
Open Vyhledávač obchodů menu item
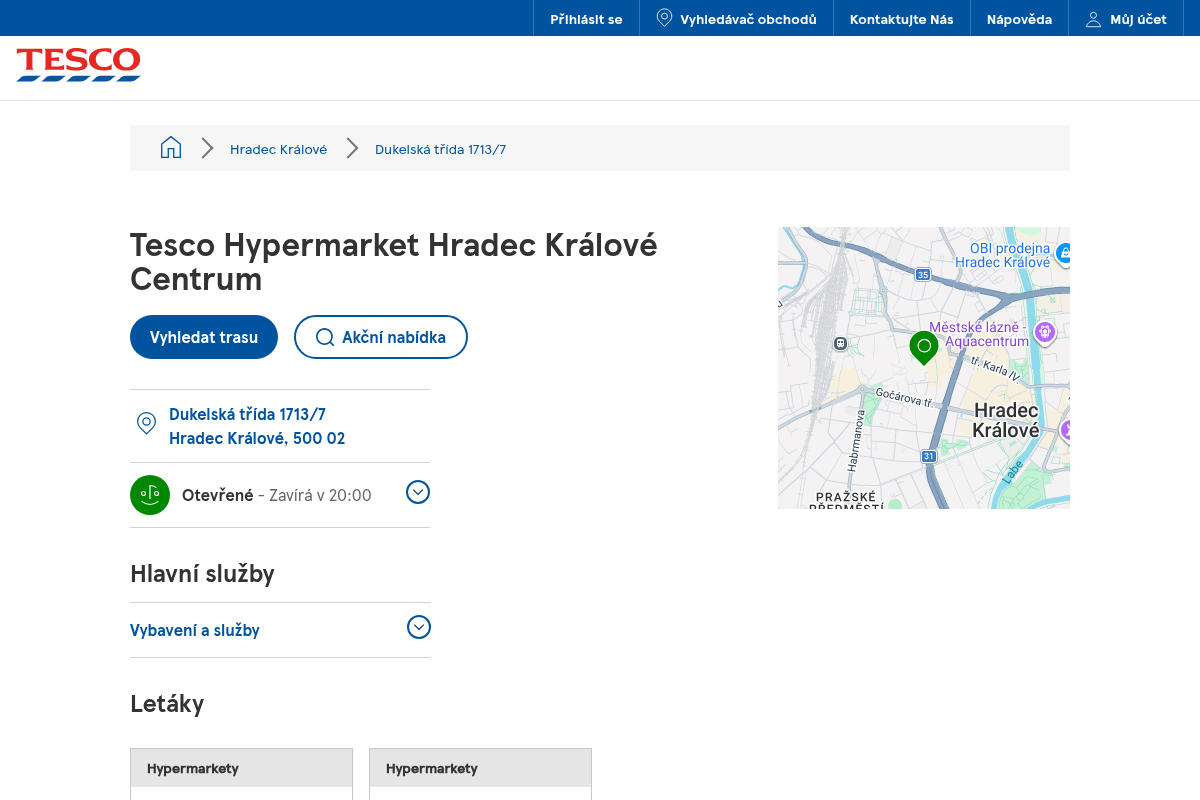pyautogui.click(x=736, y=19)
